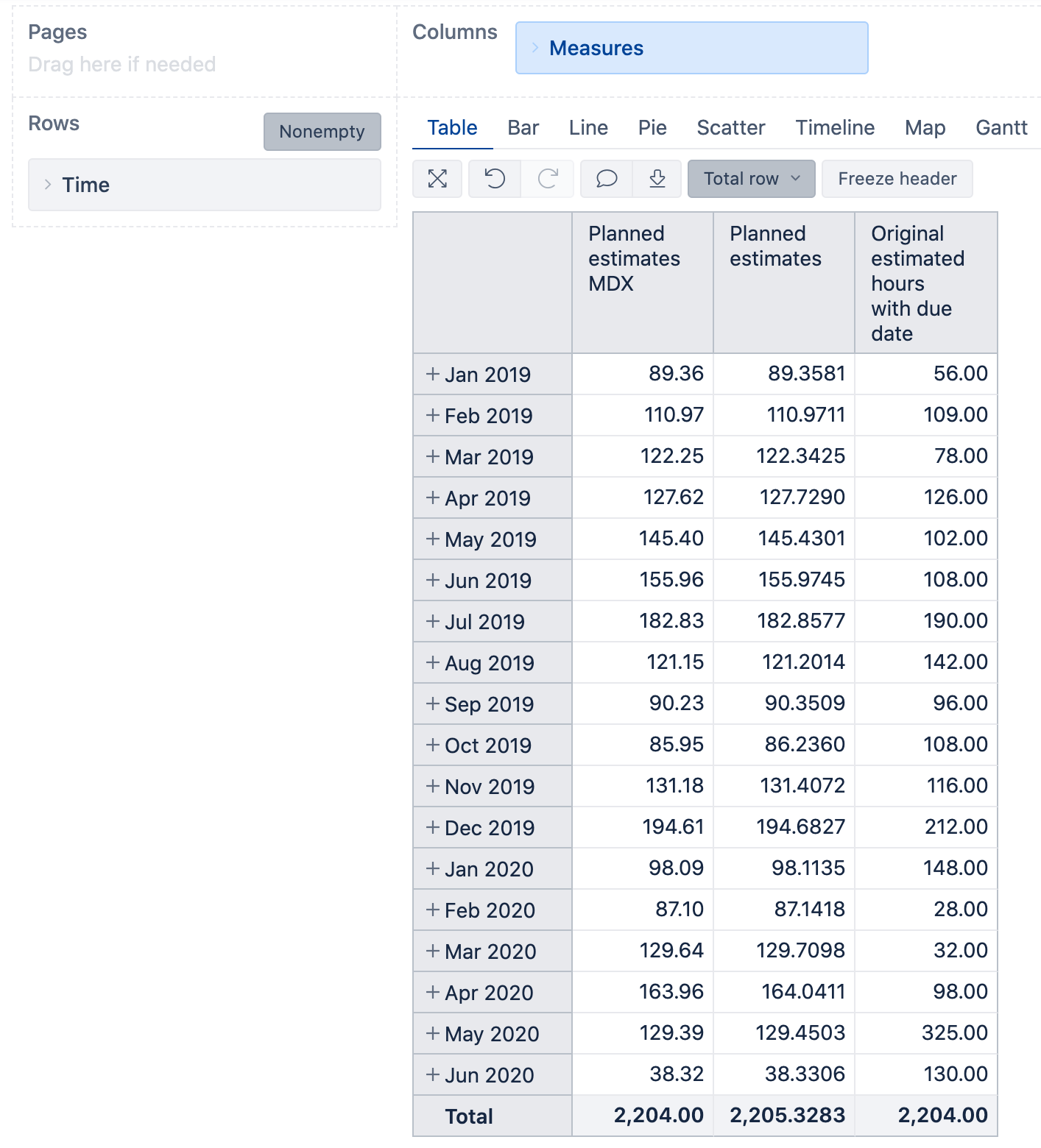Expand the May 2020 row
The height and width of the screenshot is (1148, 1041).
[433, 1033]
